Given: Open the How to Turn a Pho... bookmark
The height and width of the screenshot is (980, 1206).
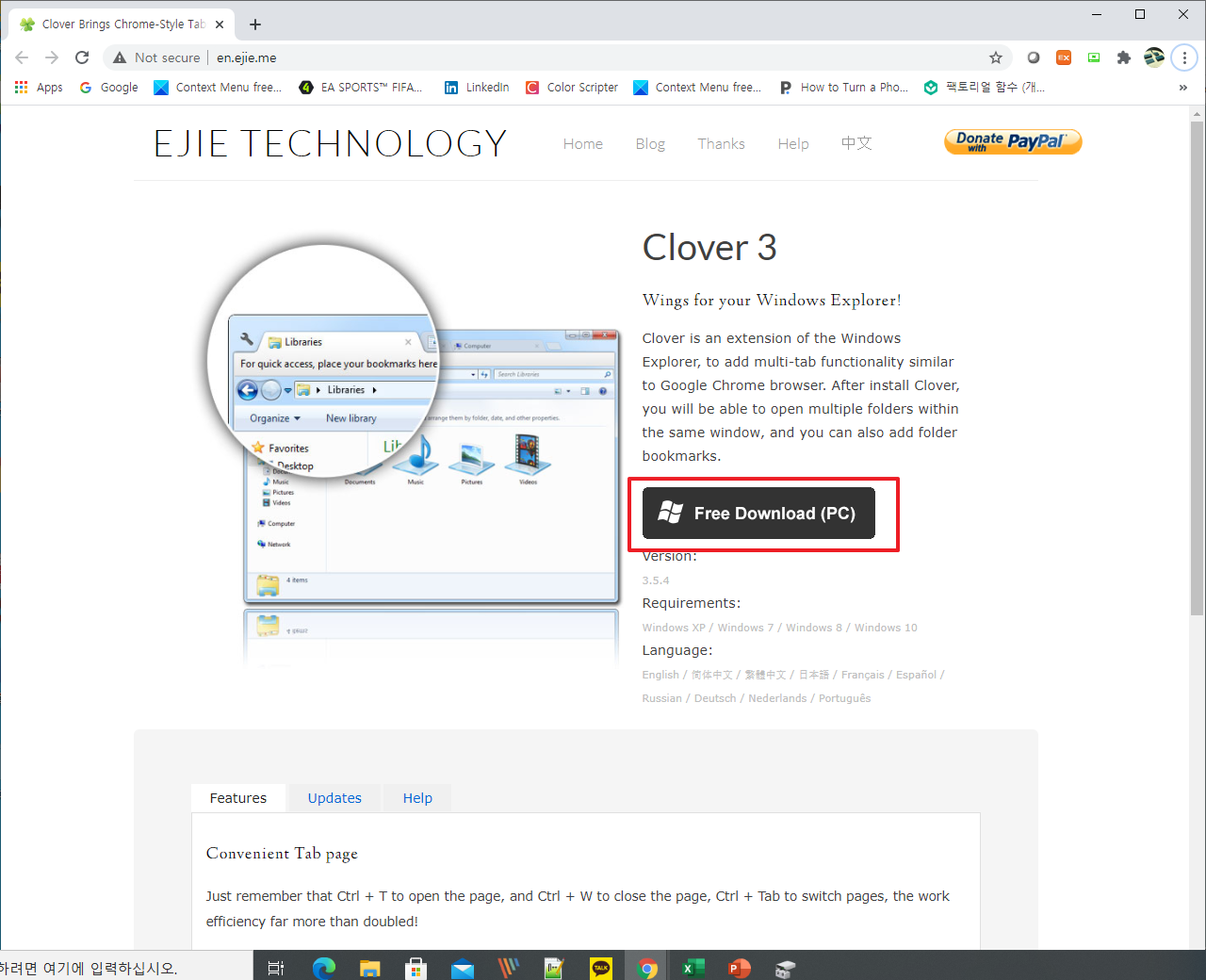Looking at the screenshot, I should [844, 88].
